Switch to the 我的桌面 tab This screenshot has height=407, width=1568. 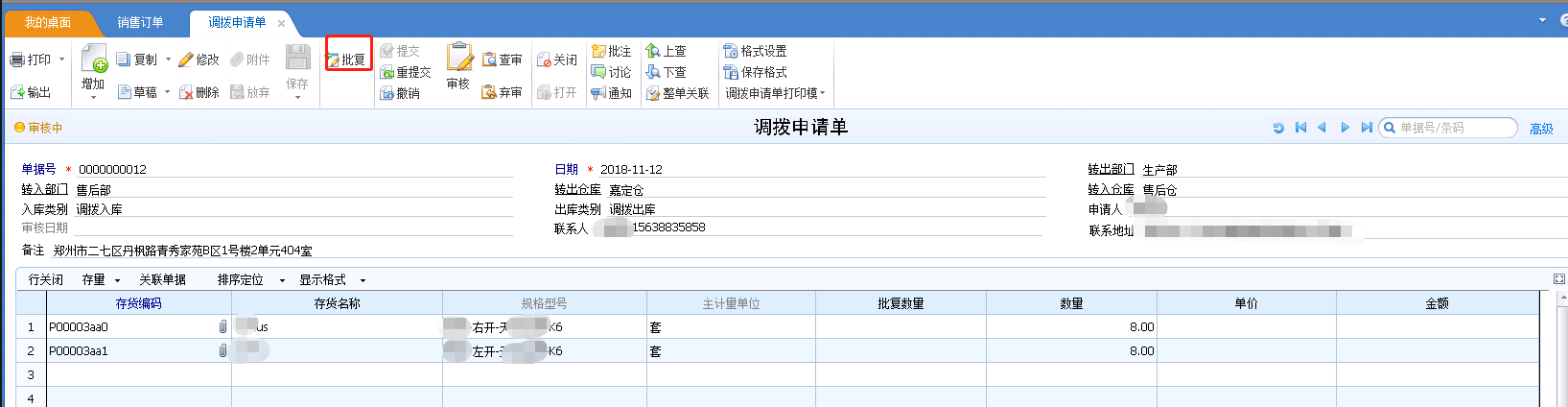click(x=48, y=22)
